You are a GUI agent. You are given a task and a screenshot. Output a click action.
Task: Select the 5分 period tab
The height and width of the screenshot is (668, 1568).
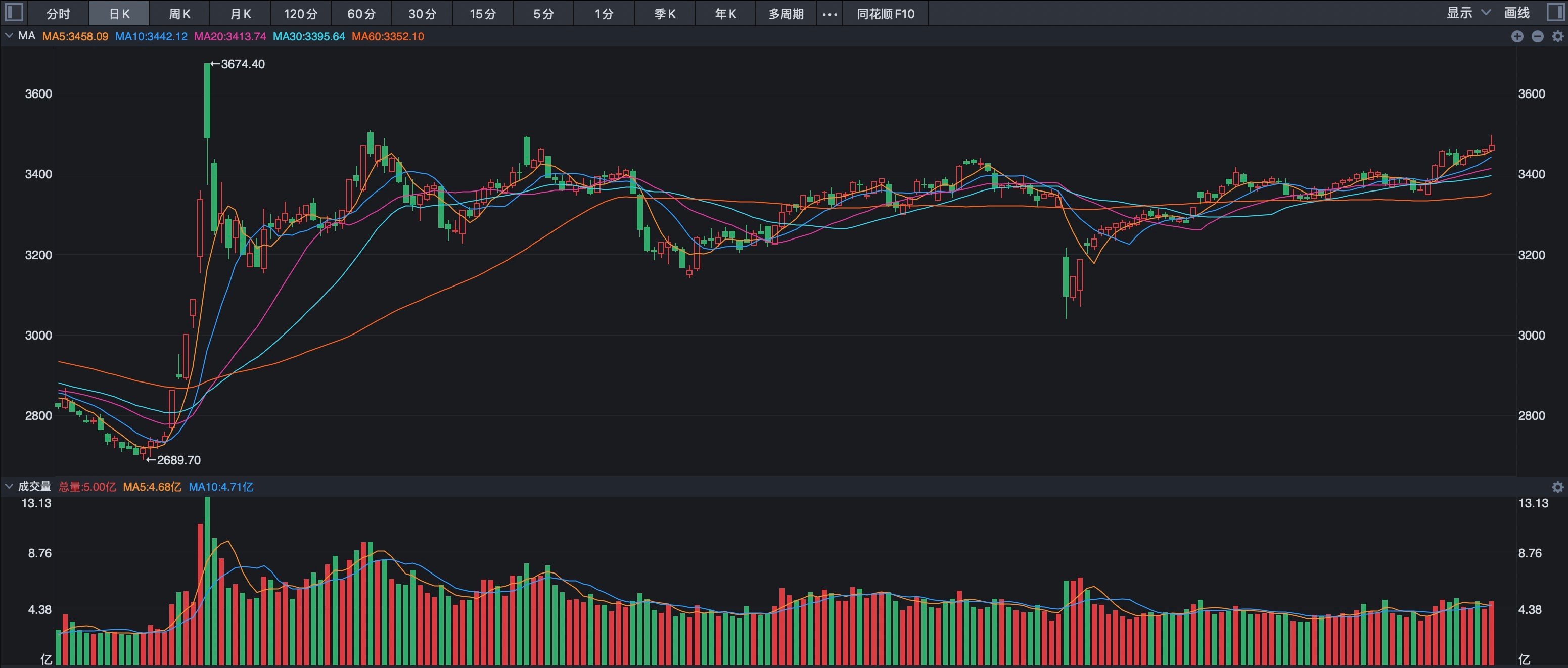[543, 13]
